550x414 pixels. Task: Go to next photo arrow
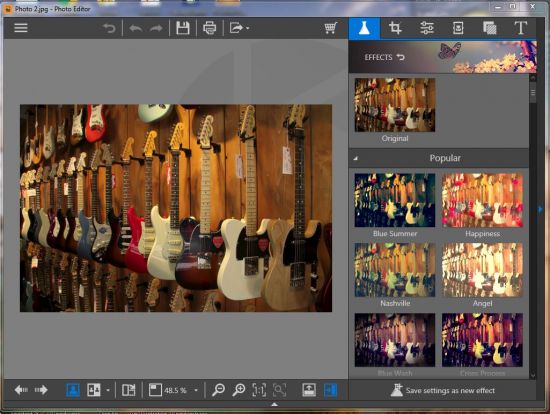tap(41, 390)
